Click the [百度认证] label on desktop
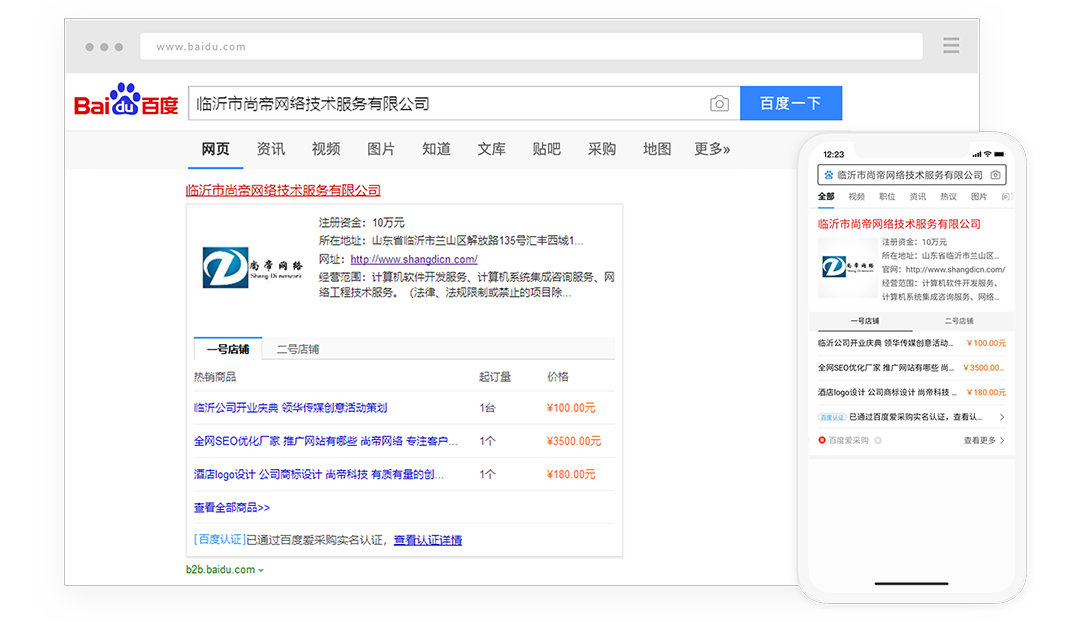The image size is (1074, 622). pyautogui.click(x=219, y=540)
